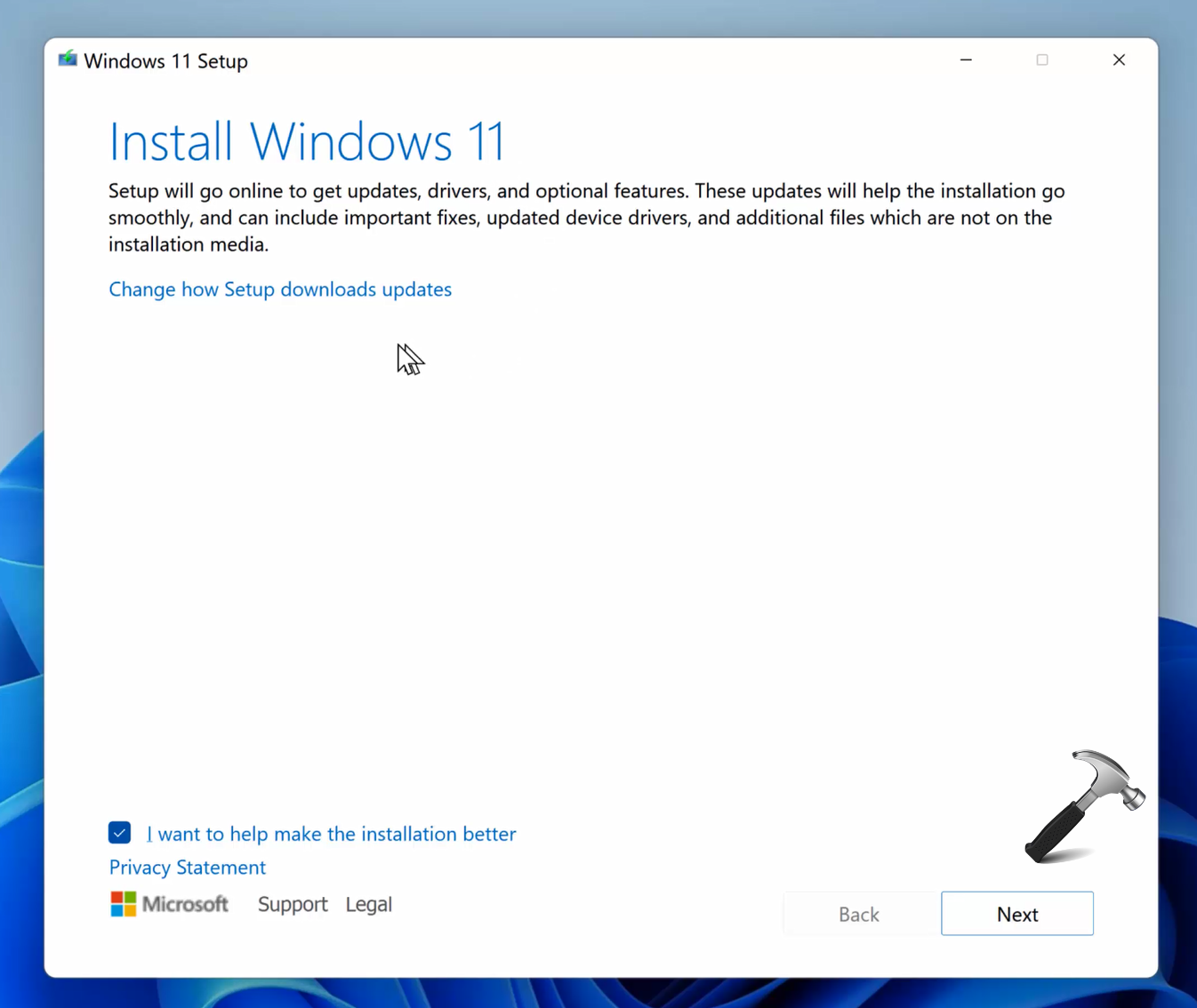Click the 'I want to help make the installation better' label
Viewport: 1197px width, 1008px height.
pyautogui.click(x=331, y=834)
